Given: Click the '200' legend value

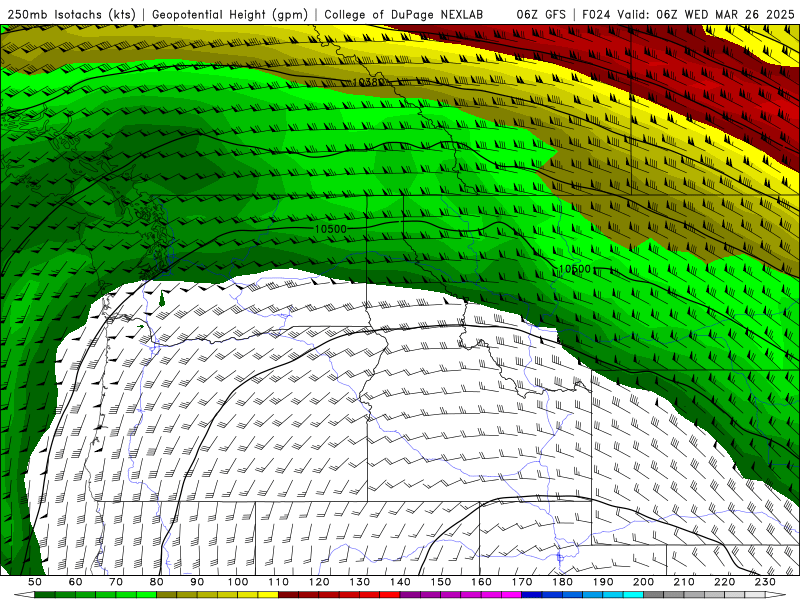Looking at the screenshot, I should pyautogui.click(x=644, y=582).
